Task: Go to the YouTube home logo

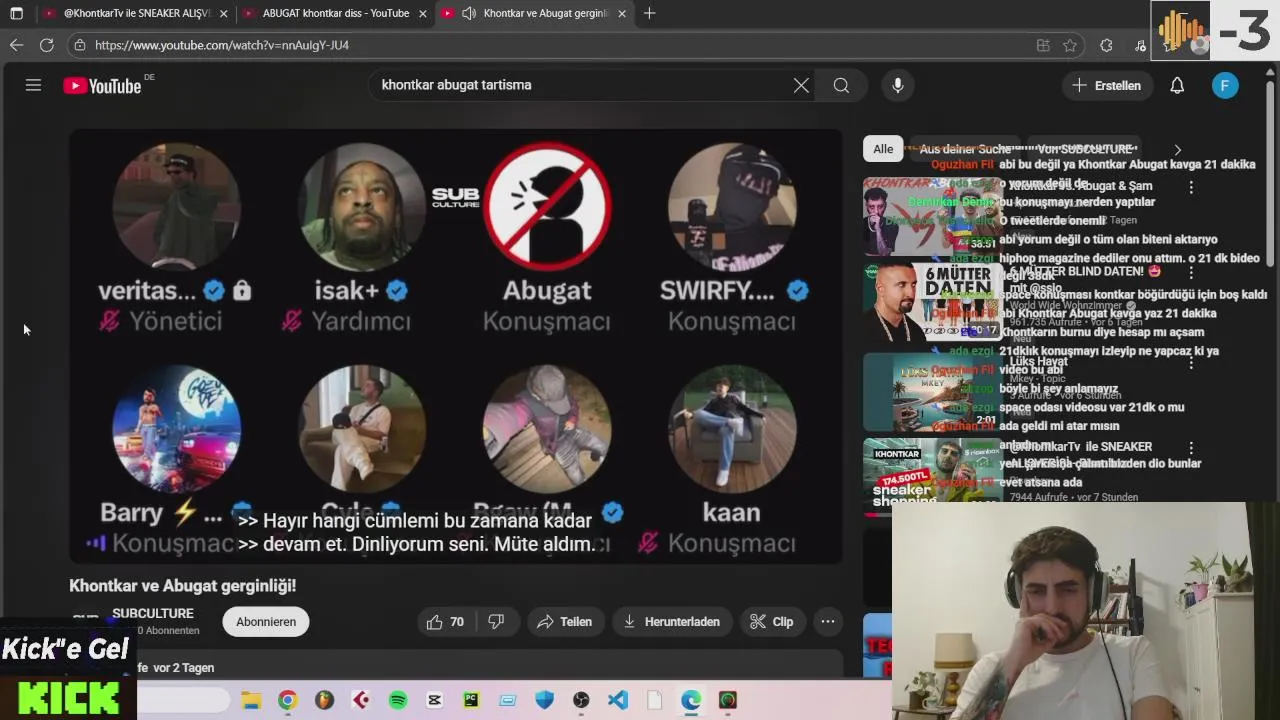Action: click(x=103, y=86)
